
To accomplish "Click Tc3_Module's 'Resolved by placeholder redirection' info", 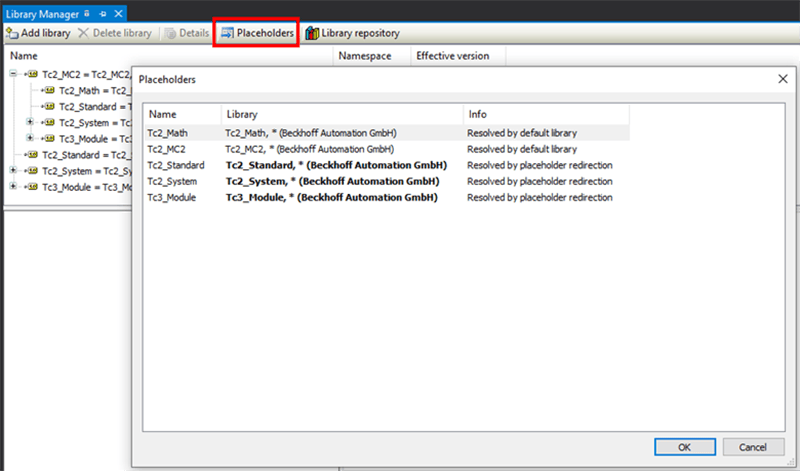I will 540,197.
